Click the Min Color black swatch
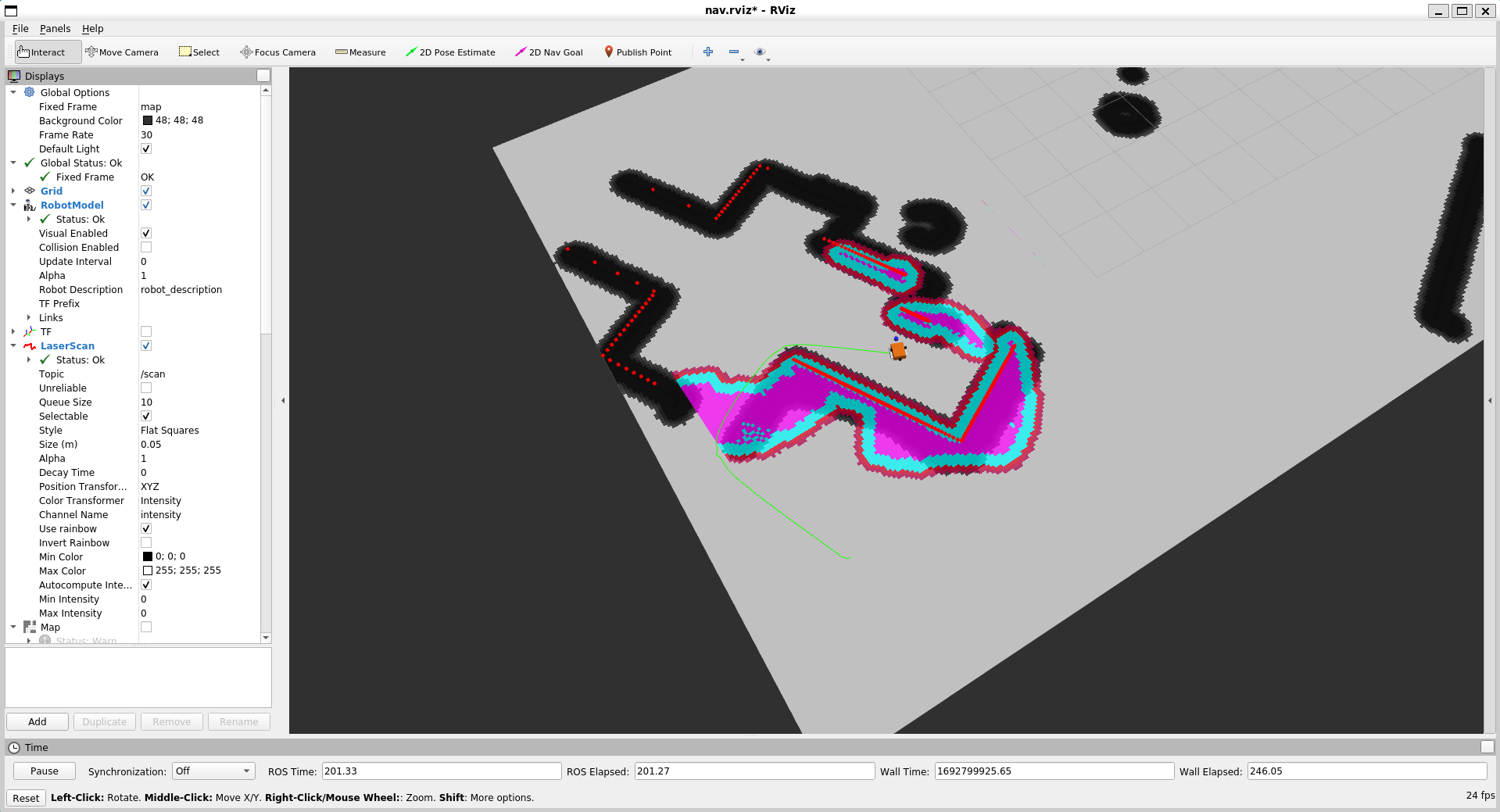This screenshot has height=812, width=1500. [x=148, y=556]
